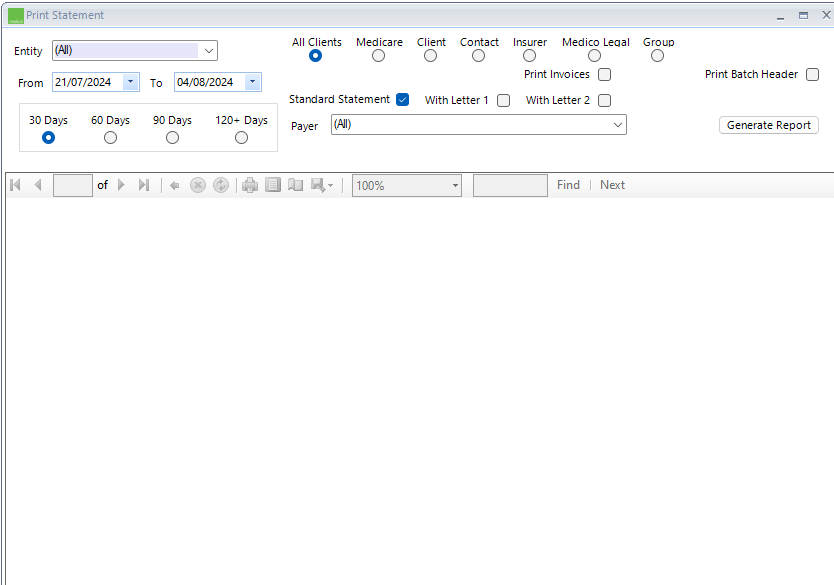Choose 90 Days aging option
The height and width of the screenshot is (585, 834).
tap(172, 138)
